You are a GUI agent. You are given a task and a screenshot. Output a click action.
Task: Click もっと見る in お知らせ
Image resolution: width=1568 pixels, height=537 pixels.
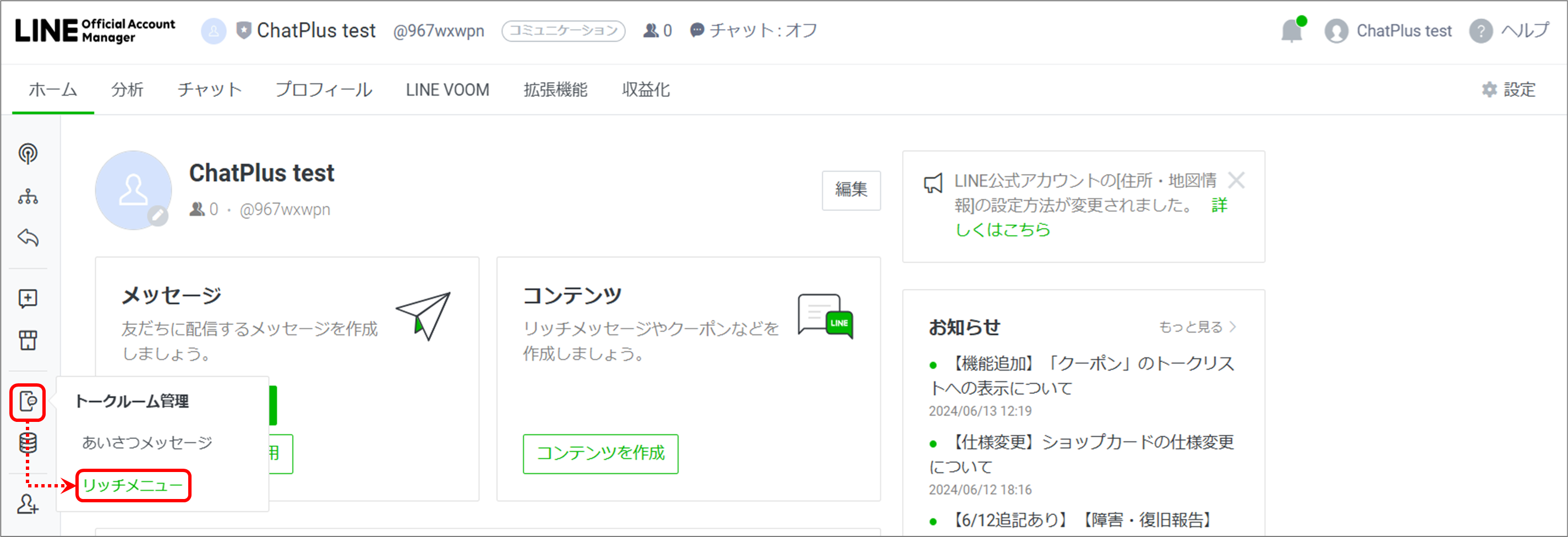point(1197,327)
